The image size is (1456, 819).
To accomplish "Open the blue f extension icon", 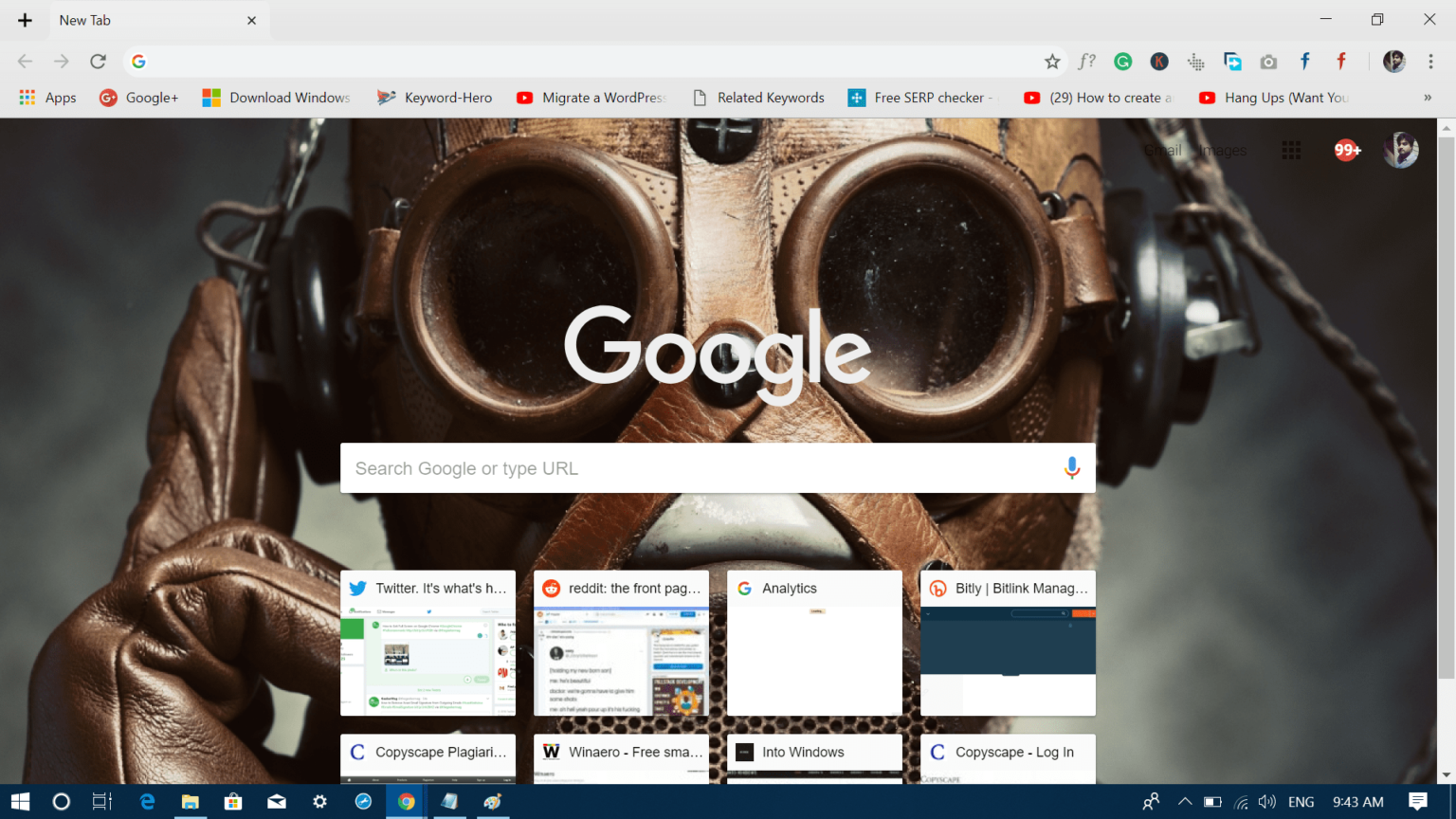I will pos(1305,62).
